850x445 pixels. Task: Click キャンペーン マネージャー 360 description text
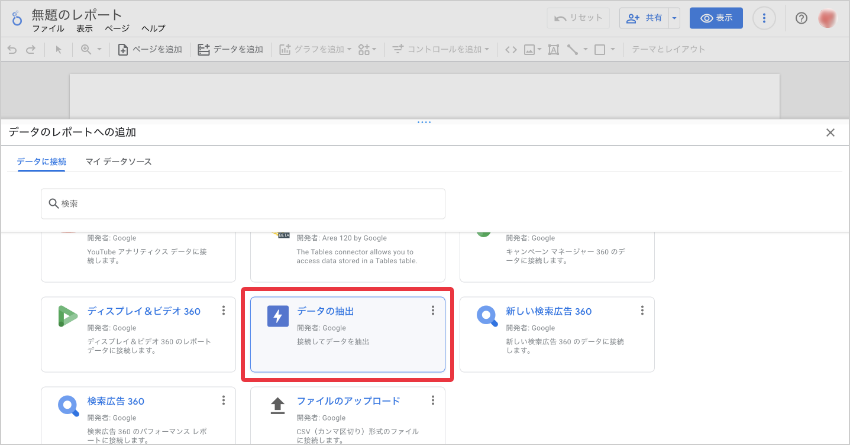pyautogui.click(x=565, y=256)
